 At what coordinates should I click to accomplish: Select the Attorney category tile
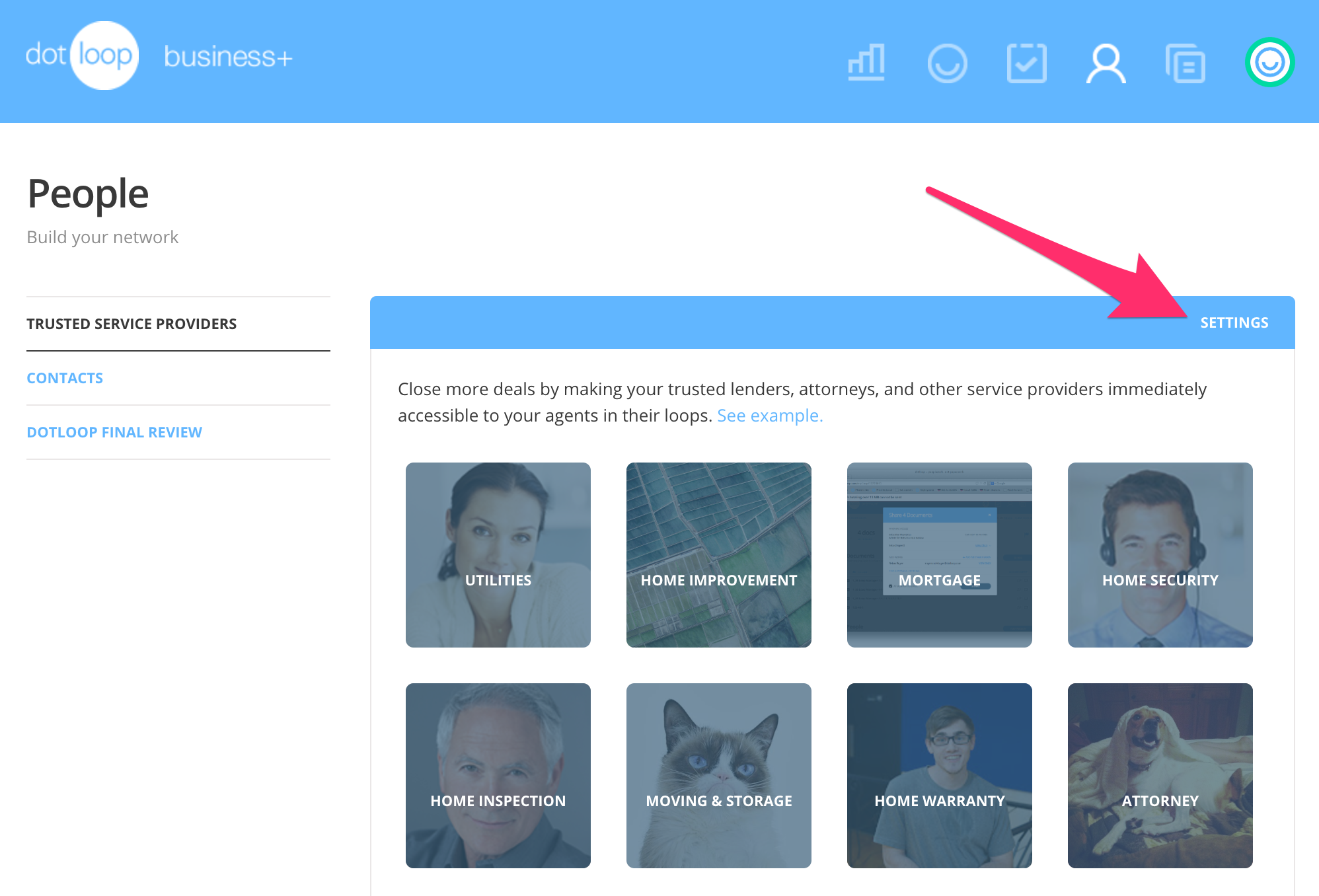(x=1160, y=776)
